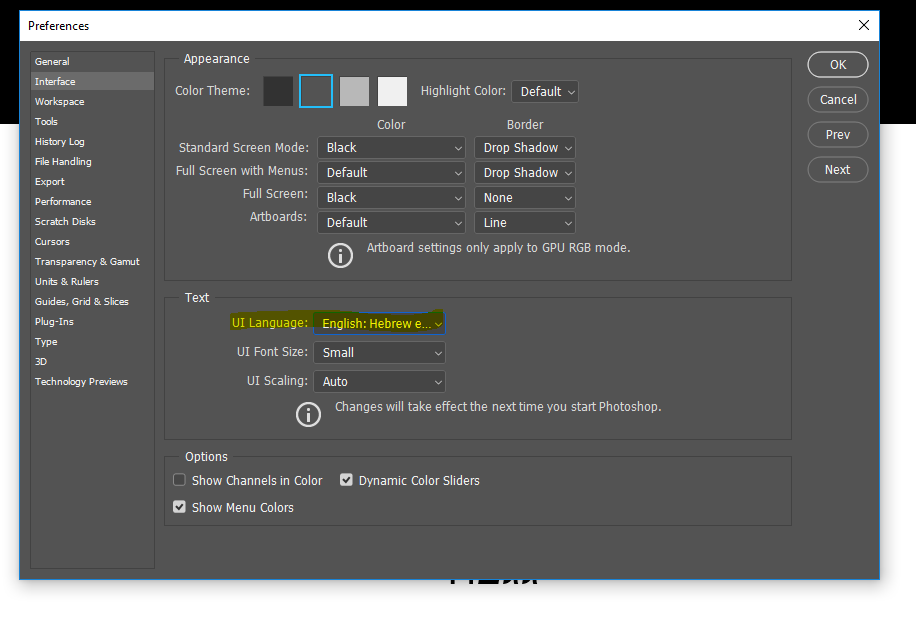Open Transparency & Gamut preferences
The height and width of the screenshot is (629, 916).
coord(92,262)
